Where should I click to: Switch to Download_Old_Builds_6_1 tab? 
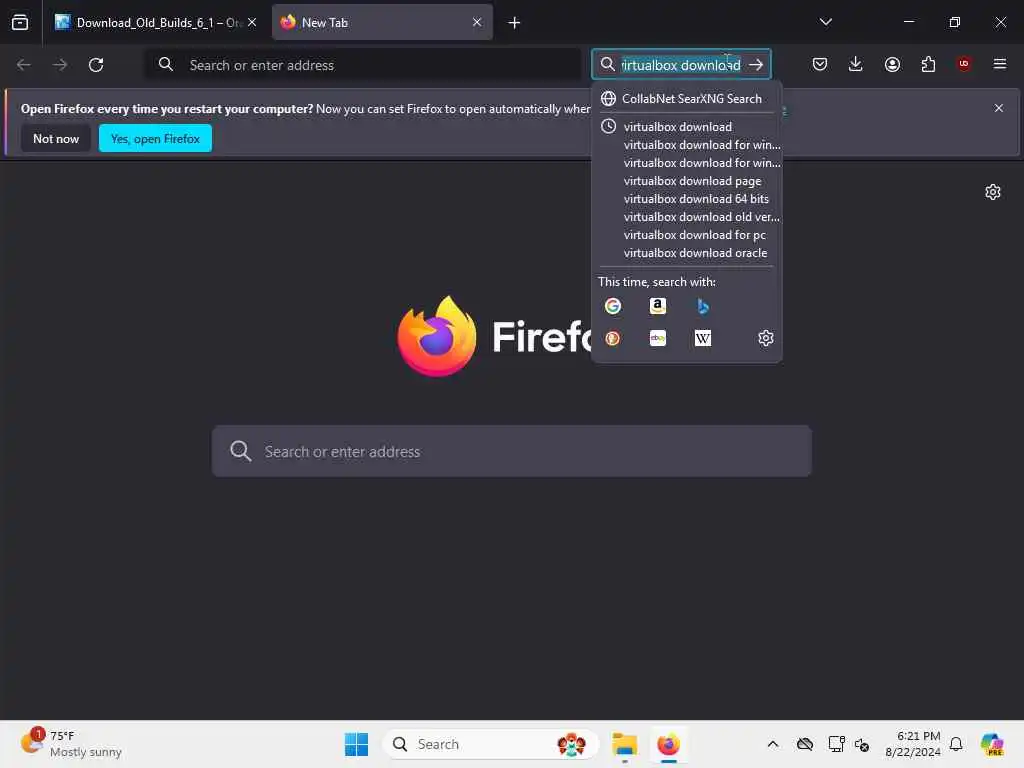pos(148,22)
